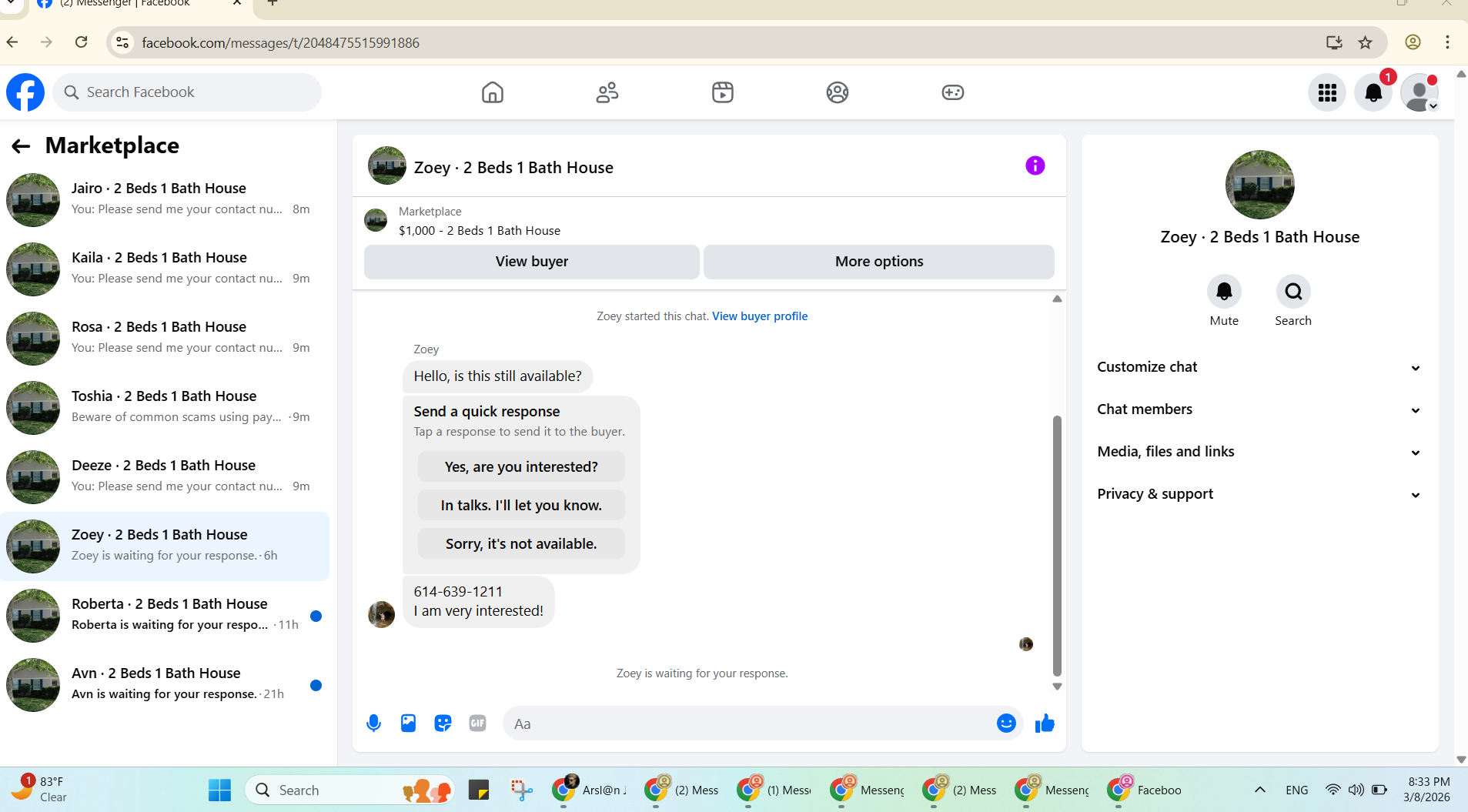
Task: Open the notifications bell
Action: tap(1373, 92)
